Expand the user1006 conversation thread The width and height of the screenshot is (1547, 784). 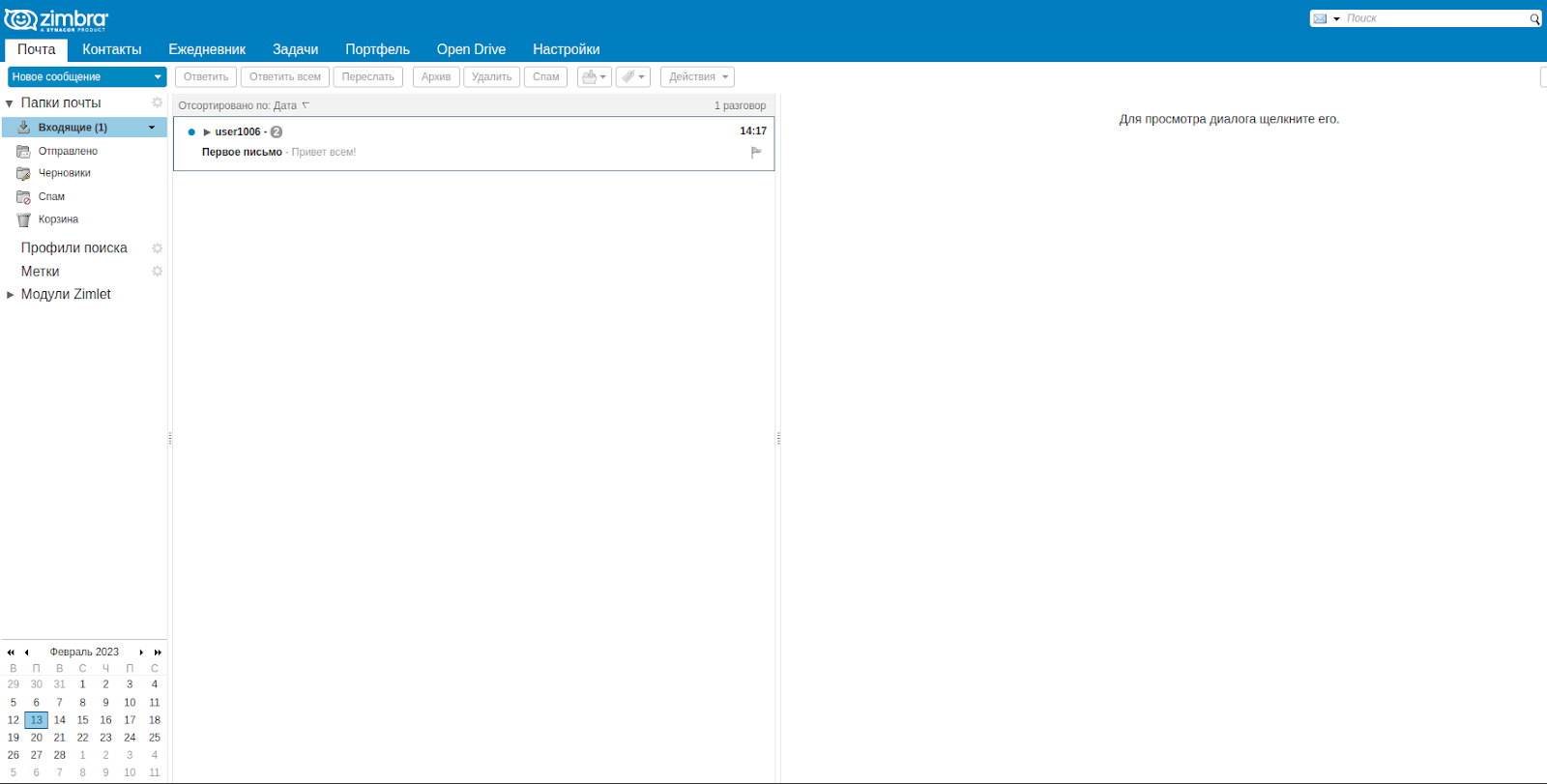click(207, 132)
